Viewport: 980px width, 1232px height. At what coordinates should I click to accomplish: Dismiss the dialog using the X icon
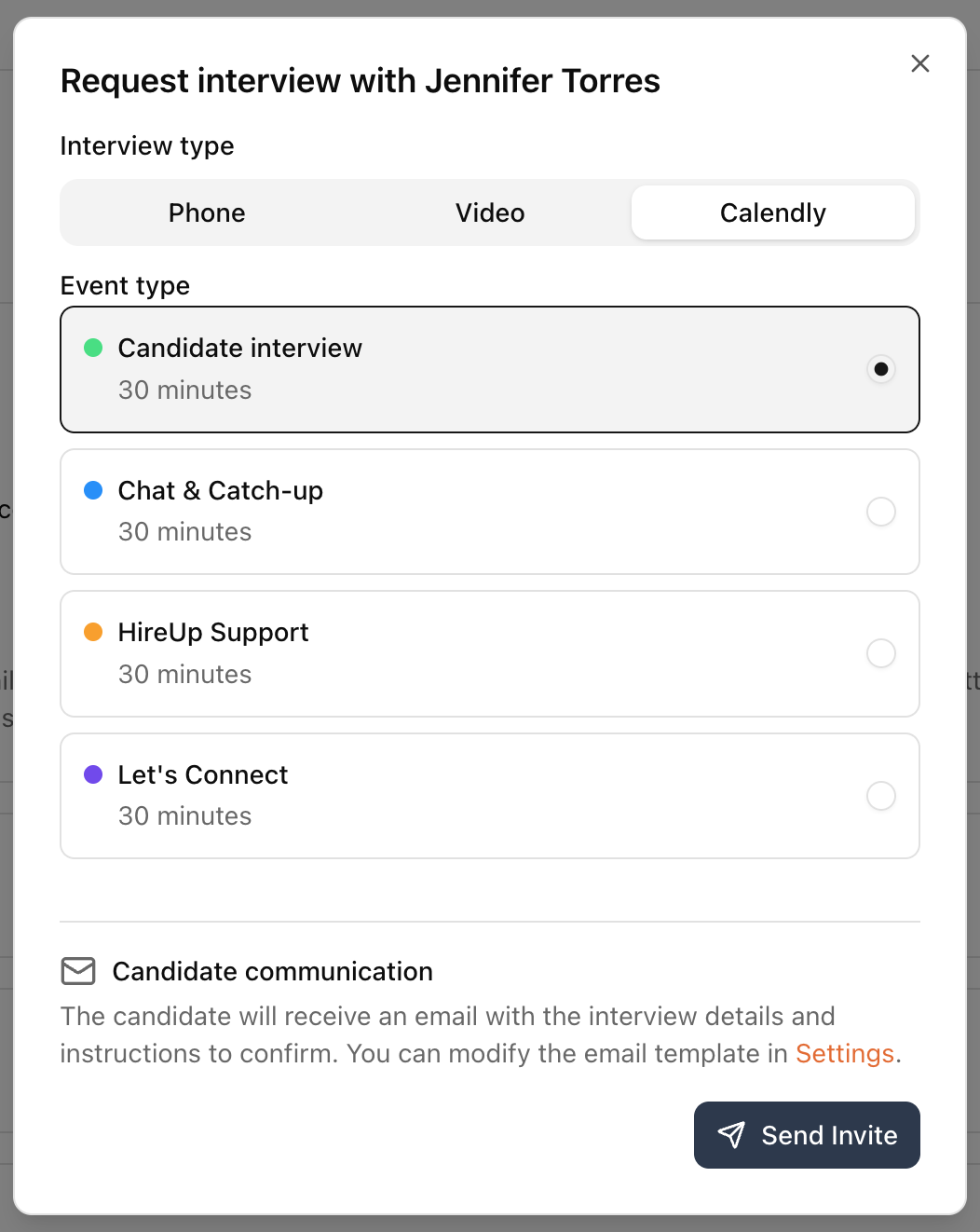point(920,63)
